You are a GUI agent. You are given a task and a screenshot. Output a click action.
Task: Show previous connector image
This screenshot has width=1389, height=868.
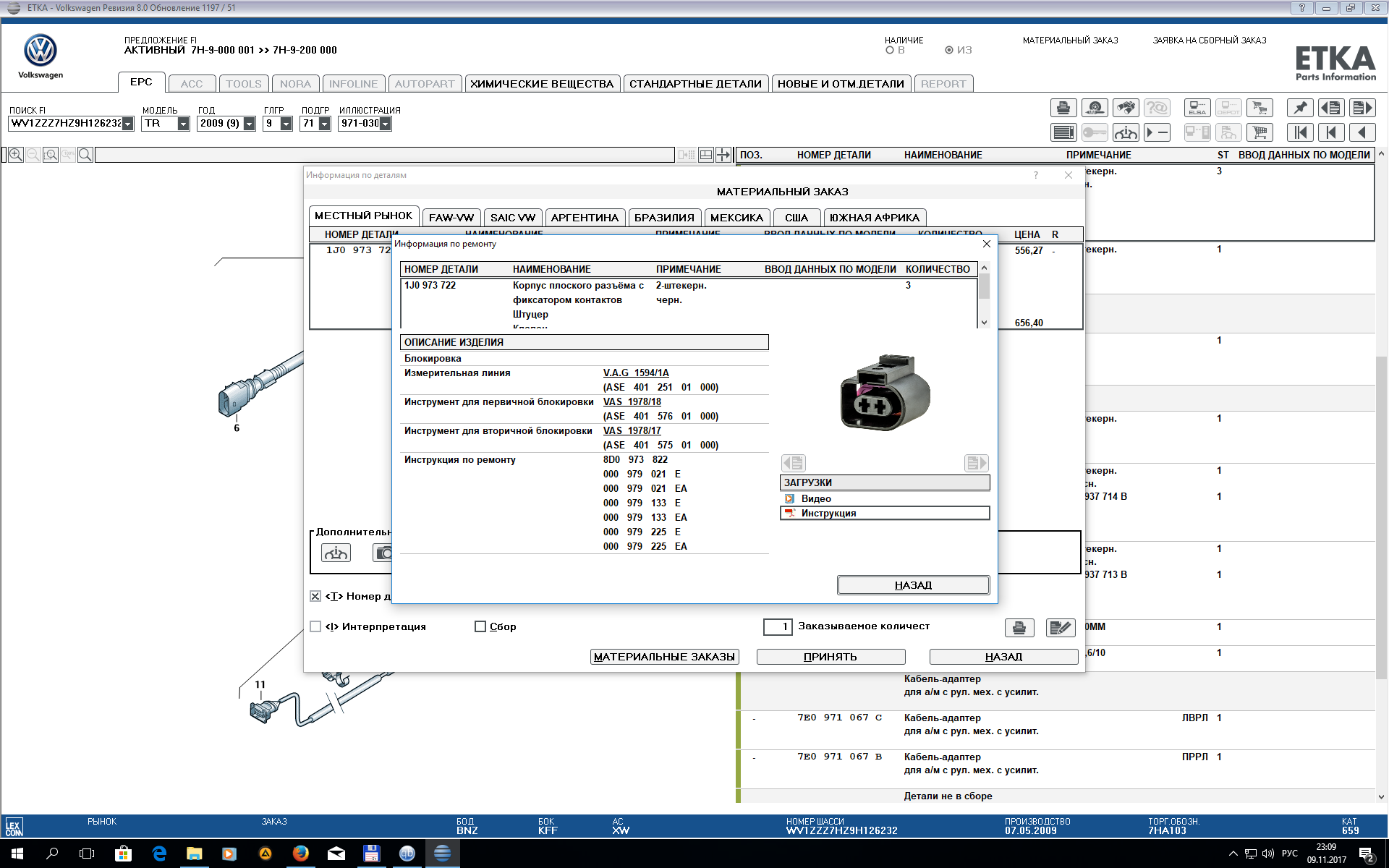794,463
